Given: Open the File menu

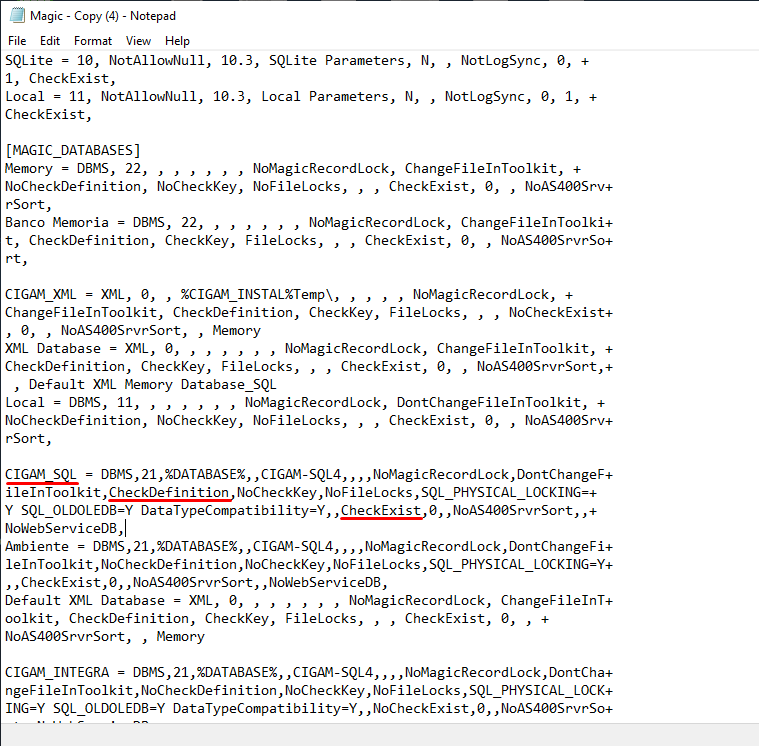Looking at the screenshot, I should [17, 41].
